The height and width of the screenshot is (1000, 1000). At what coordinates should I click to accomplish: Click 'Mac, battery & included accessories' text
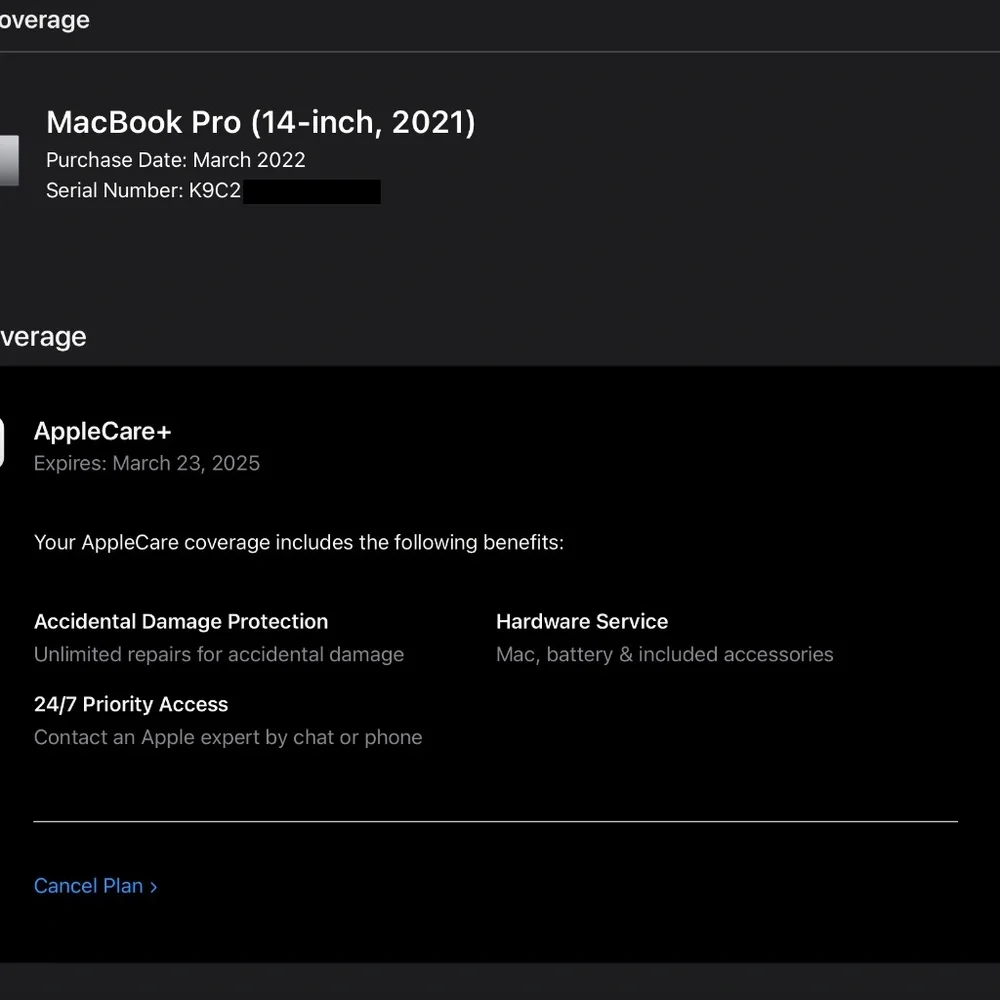[x=665, y=654]
